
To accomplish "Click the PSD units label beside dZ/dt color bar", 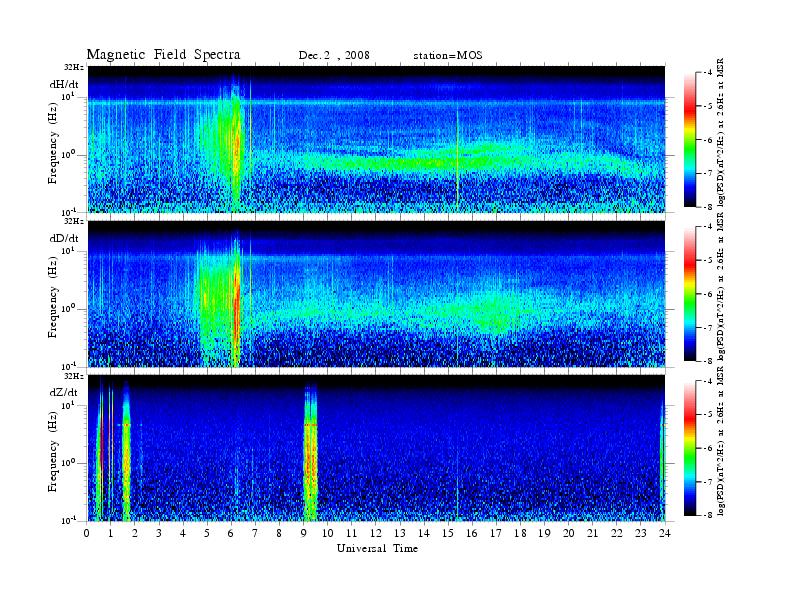I will pos(721,440).
